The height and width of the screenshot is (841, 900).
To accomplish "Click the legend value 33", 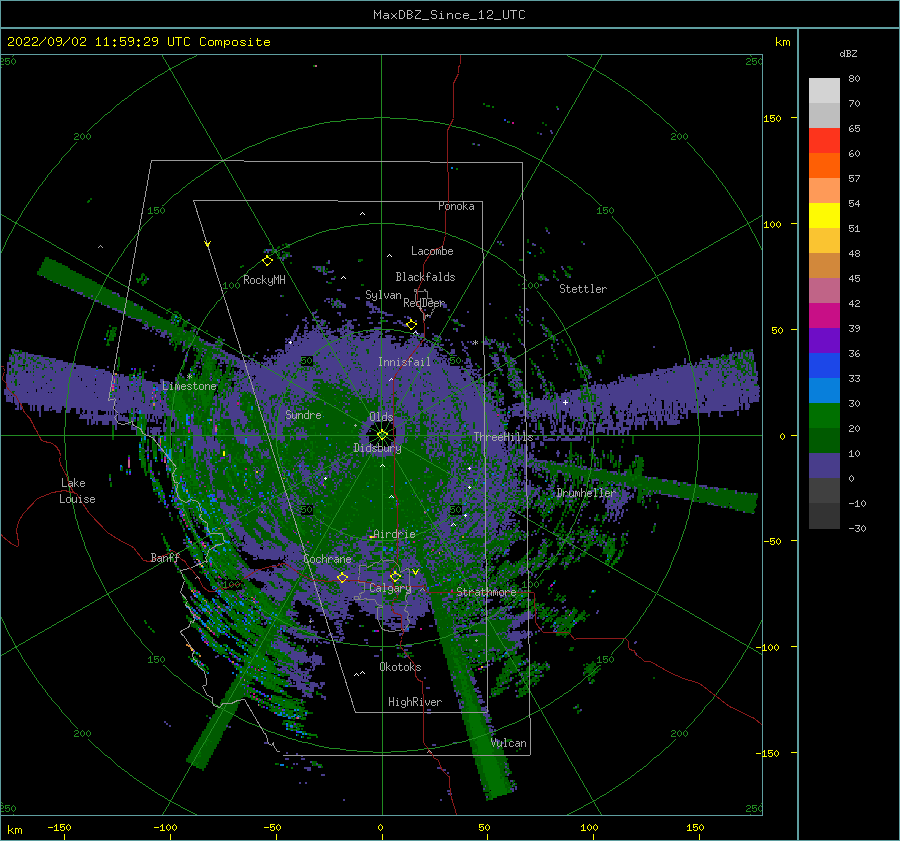I will (854, 378).
